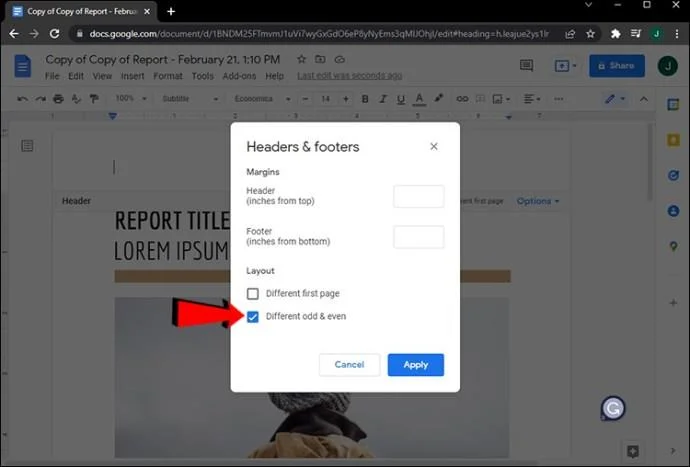The image size is (690, 467).
Task: Click the Print icon
Action: 58,99
